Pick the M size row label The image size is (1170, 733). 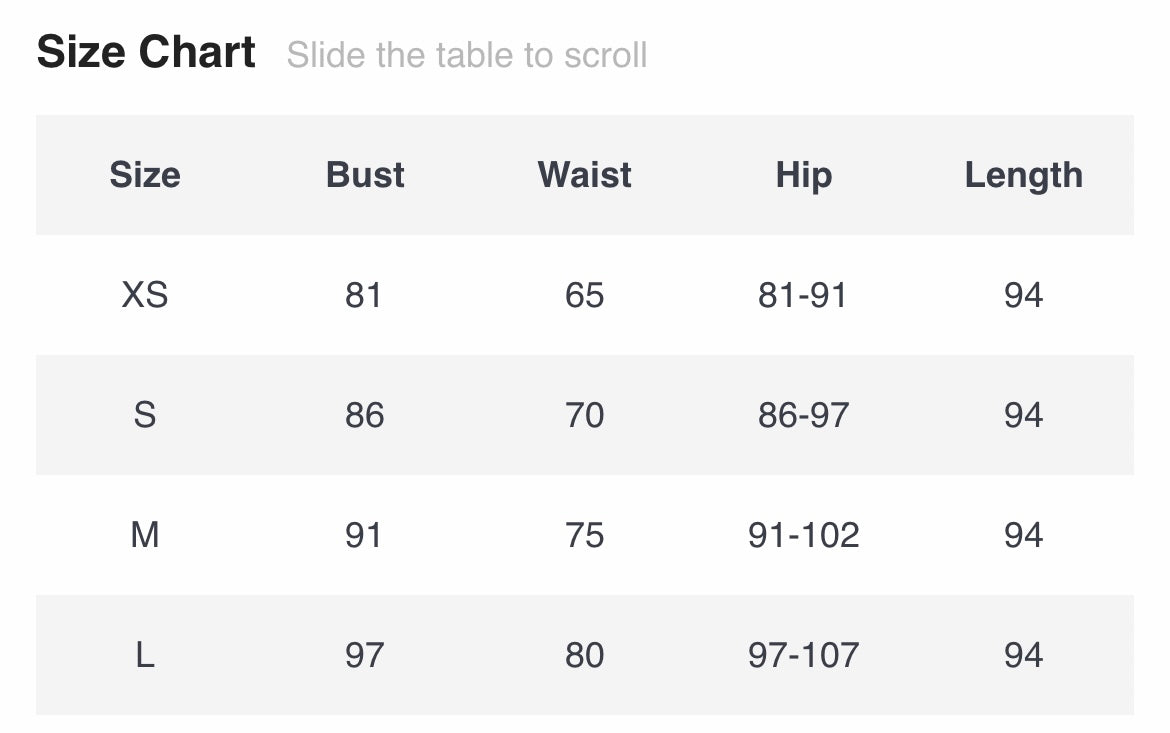(x=145, y=535)
